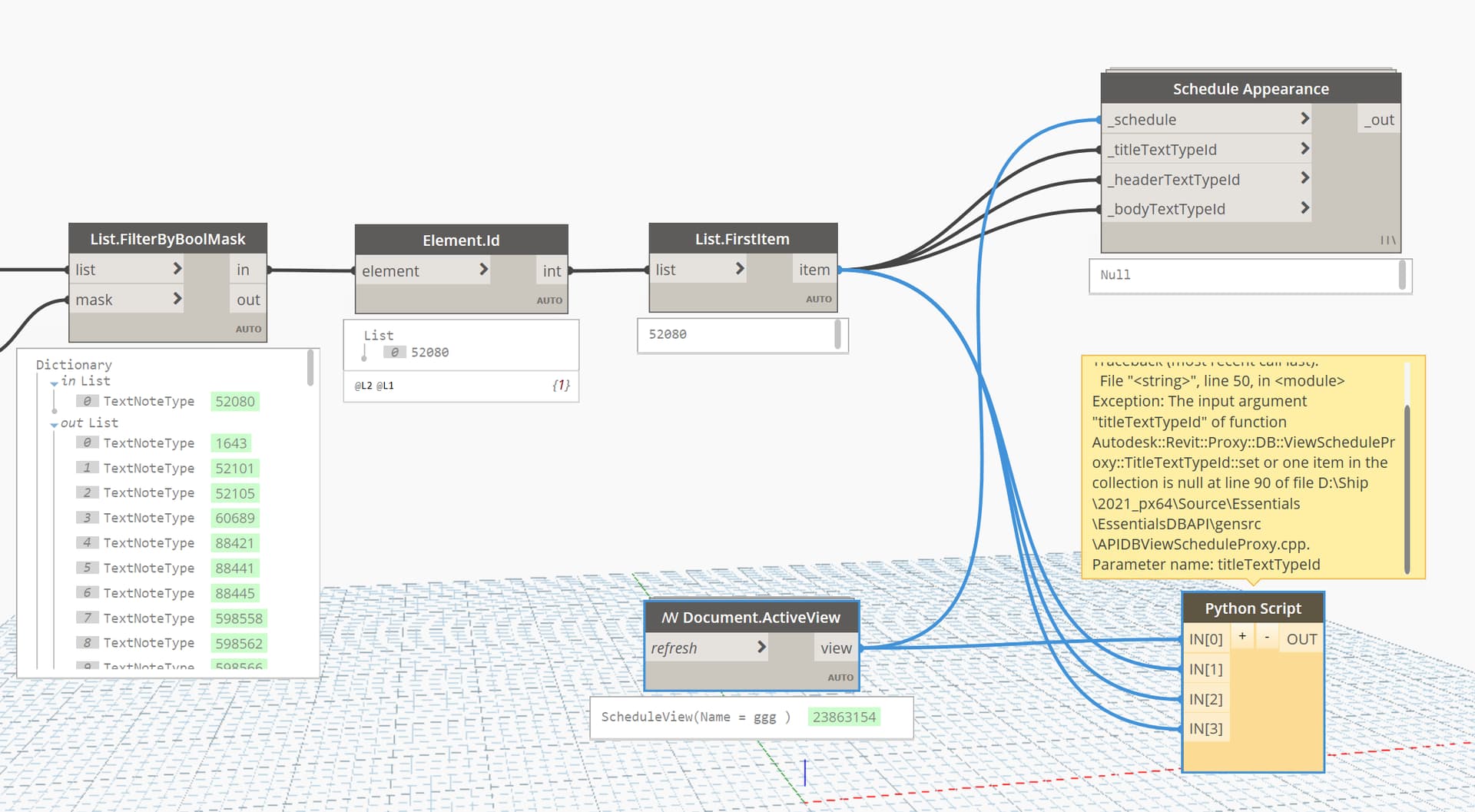This screenshot has width=1475, height=812.
Task: Click the _headerTextTypeId port chevron on Schedule Appearance
Action: [x=1304, y=178]
